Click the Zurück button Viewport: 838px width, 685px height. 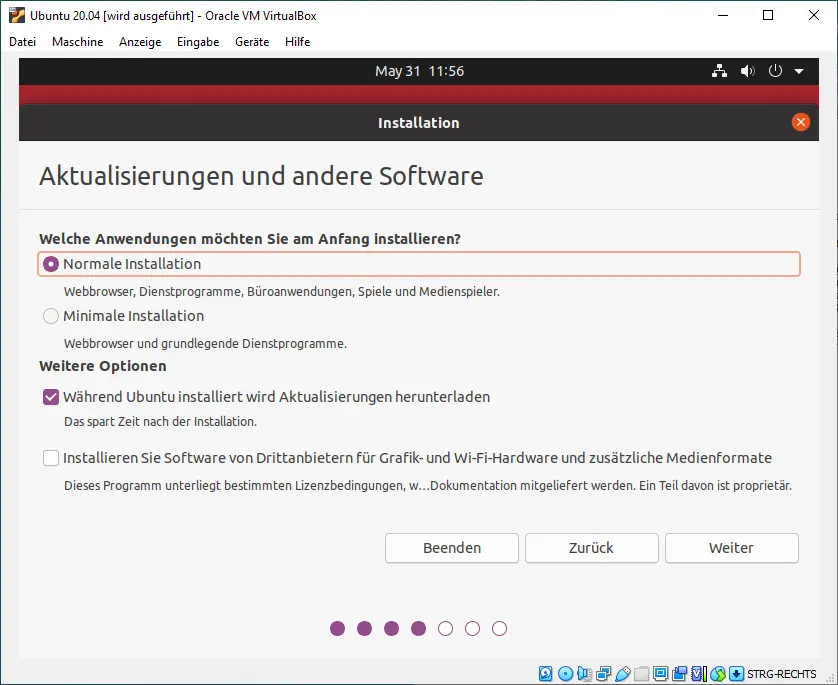coord(591,548)
